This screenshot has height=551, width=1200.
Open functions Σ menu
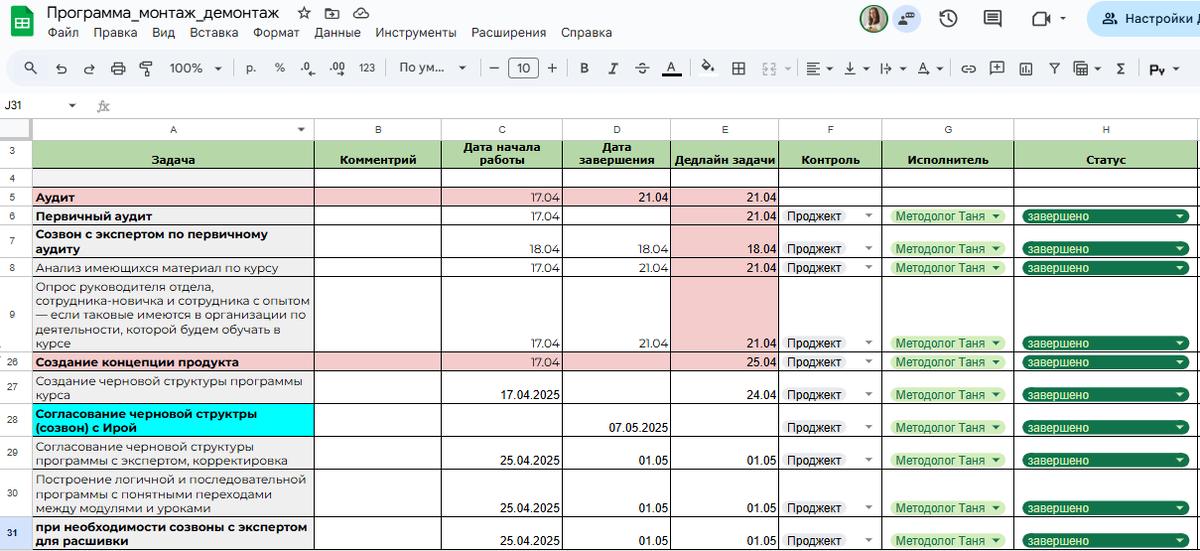pyautogui.click(x=1120, y=68)
